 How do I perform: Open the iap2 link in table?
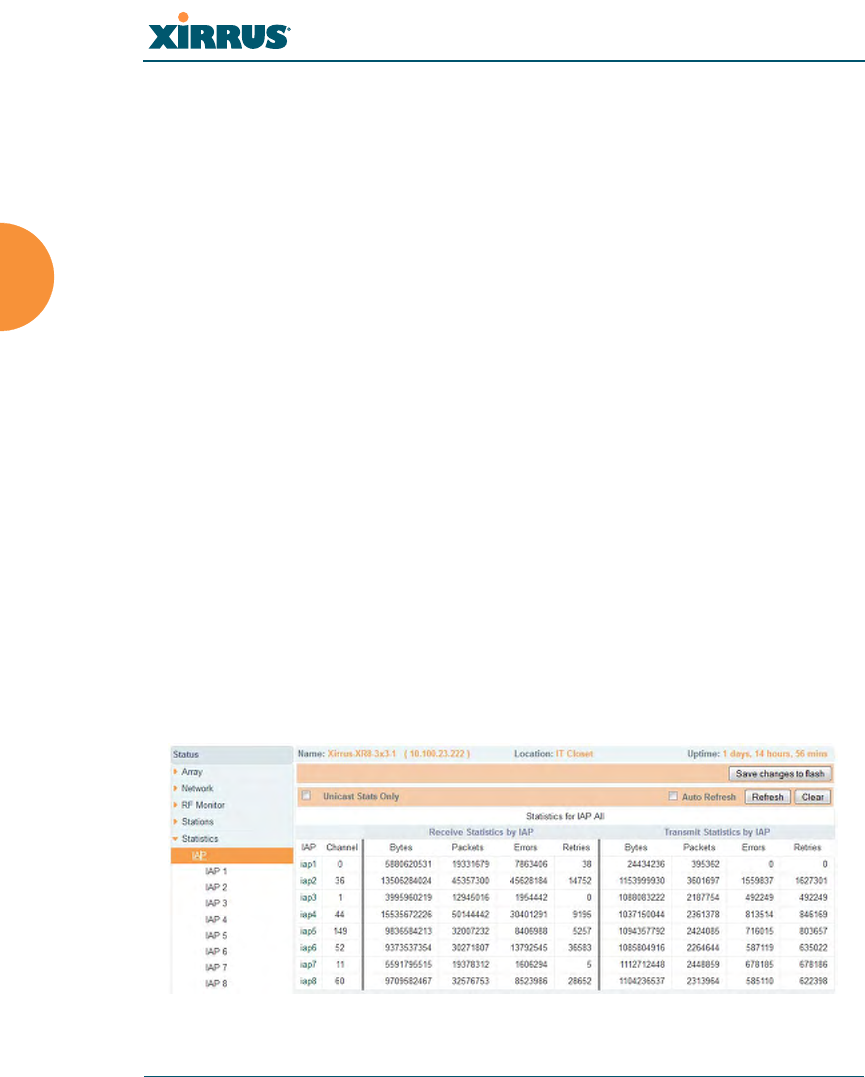[308, 881]
